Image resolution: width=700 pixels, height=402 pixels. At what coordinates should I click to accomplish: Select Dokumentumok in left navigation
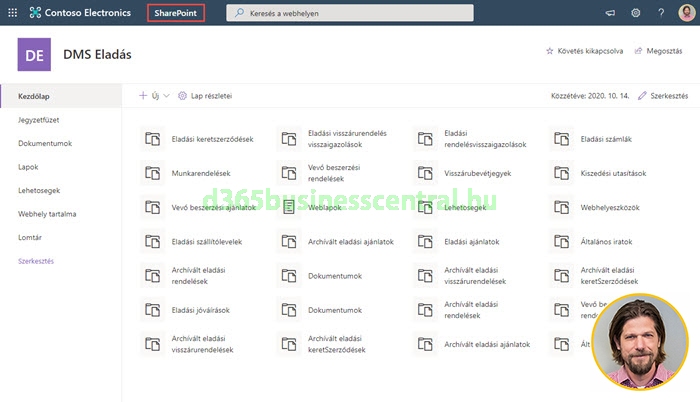(45, 143)
